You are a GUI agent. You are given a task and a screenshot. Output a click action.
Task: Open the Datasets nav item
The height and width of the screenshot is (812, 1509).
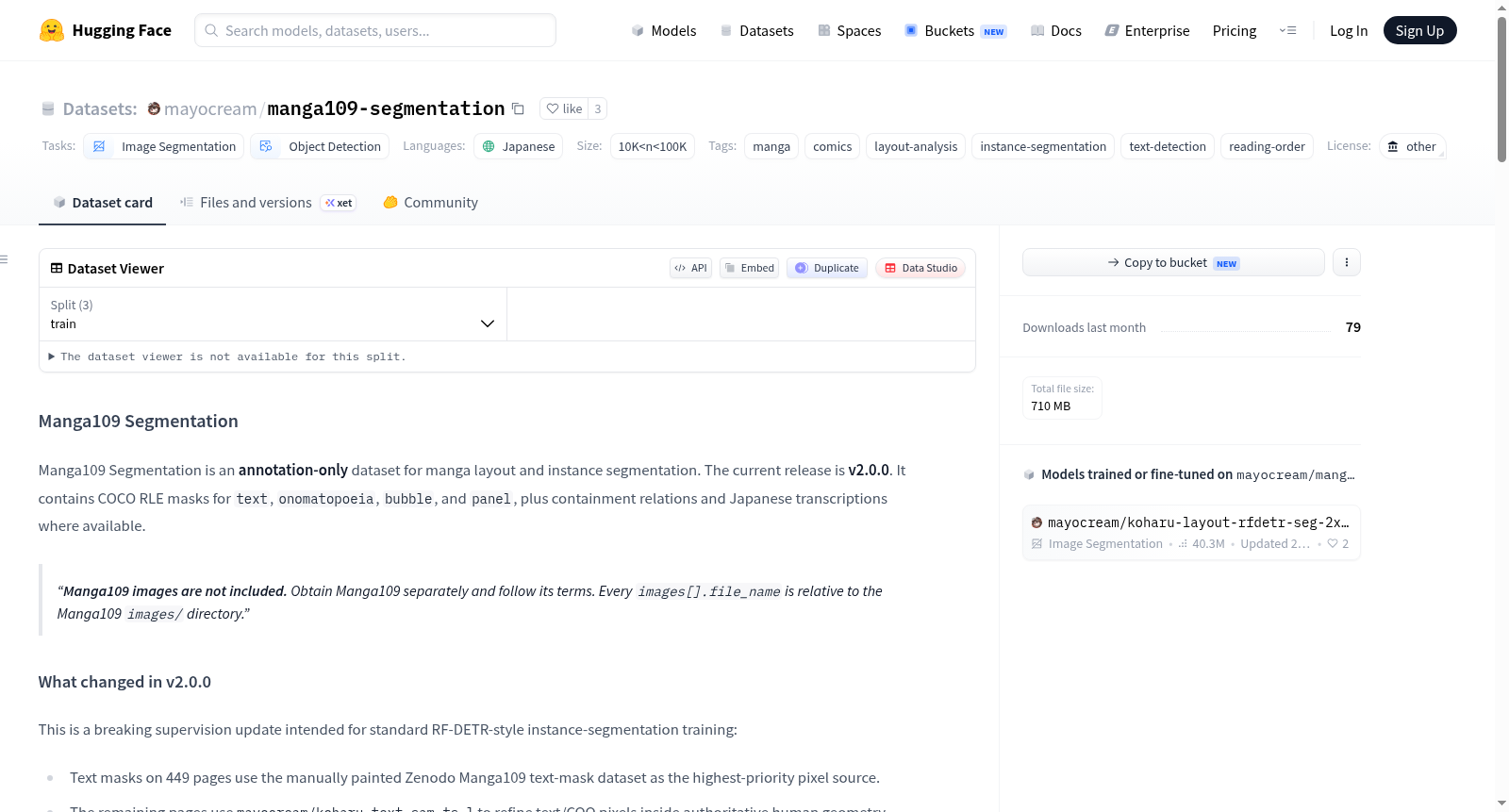(x=756, y=30)
